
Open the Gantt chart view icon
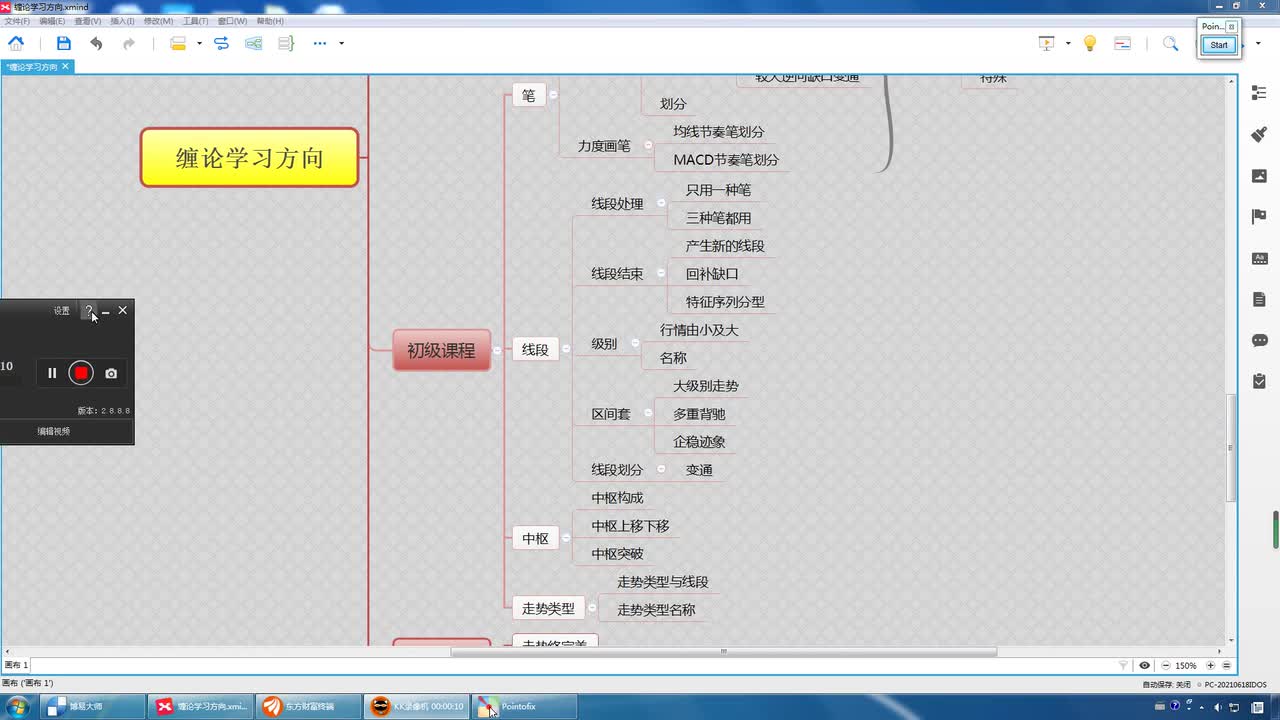tap(1122, 43)
